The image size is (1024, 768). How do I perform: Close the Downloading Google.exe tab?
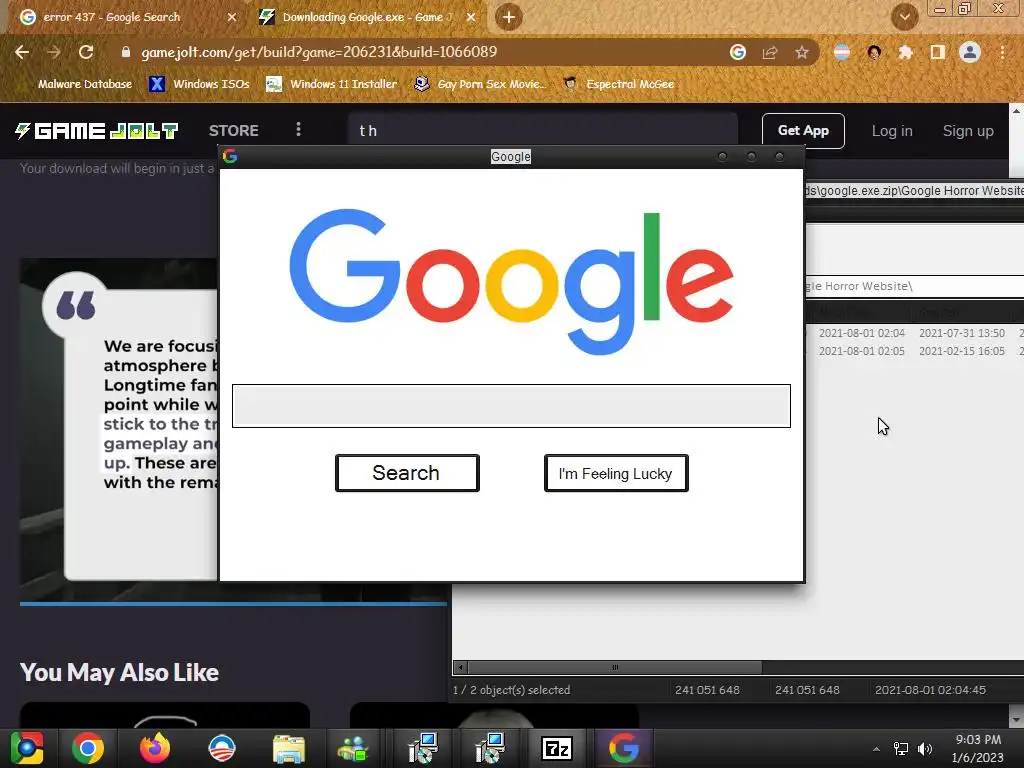471,17
